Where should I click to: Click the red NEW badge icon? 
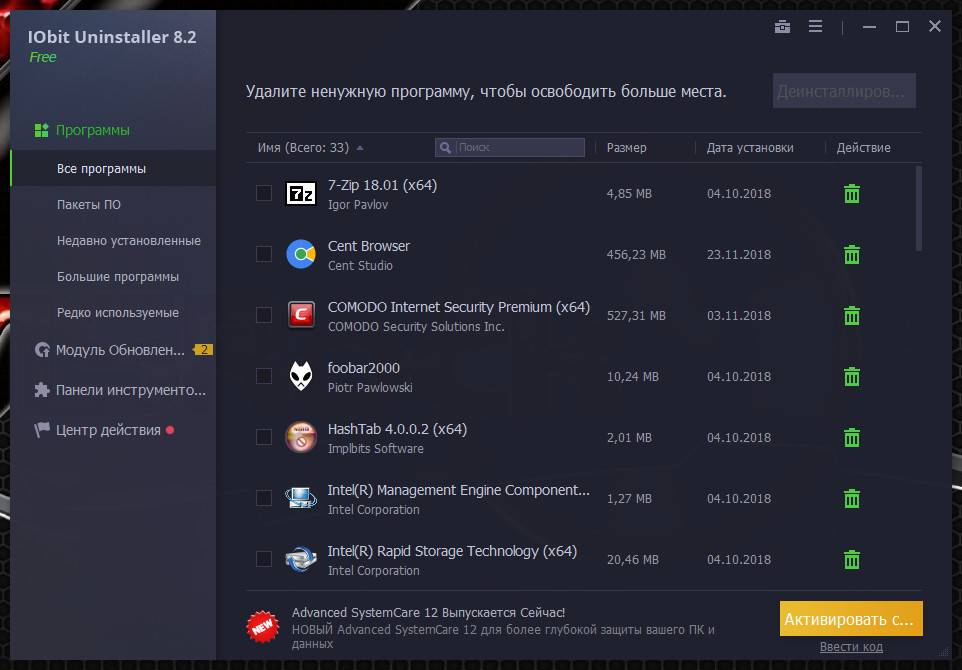click(263, 626)
